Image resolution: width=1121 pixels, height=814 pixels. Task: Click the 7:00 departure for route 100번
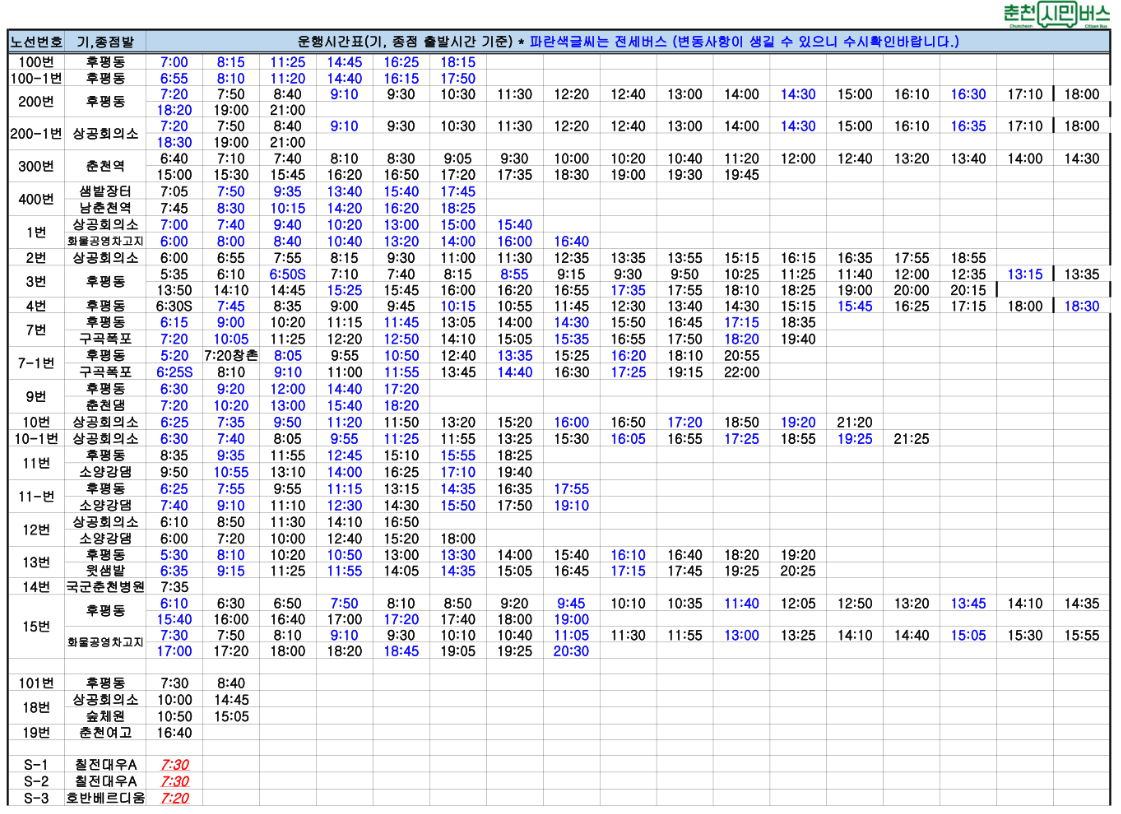click(x=174, y=62)
